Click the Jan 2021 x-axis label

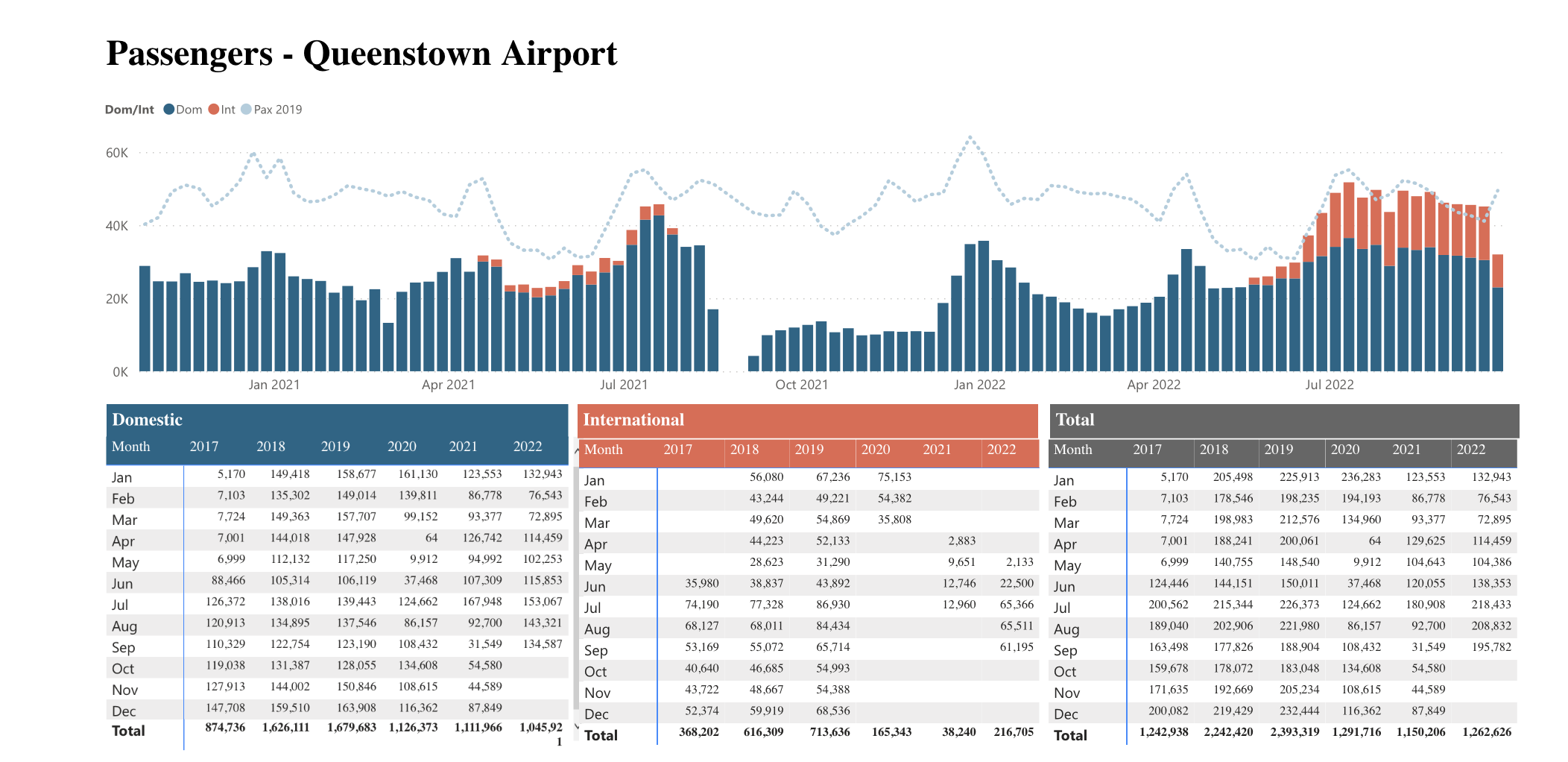[274, 385]
